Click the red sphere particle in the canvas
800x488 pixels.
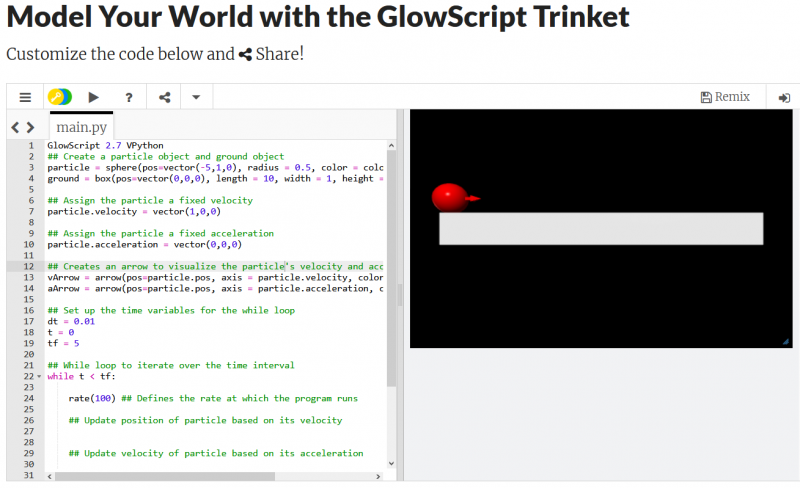coord(449,197)
